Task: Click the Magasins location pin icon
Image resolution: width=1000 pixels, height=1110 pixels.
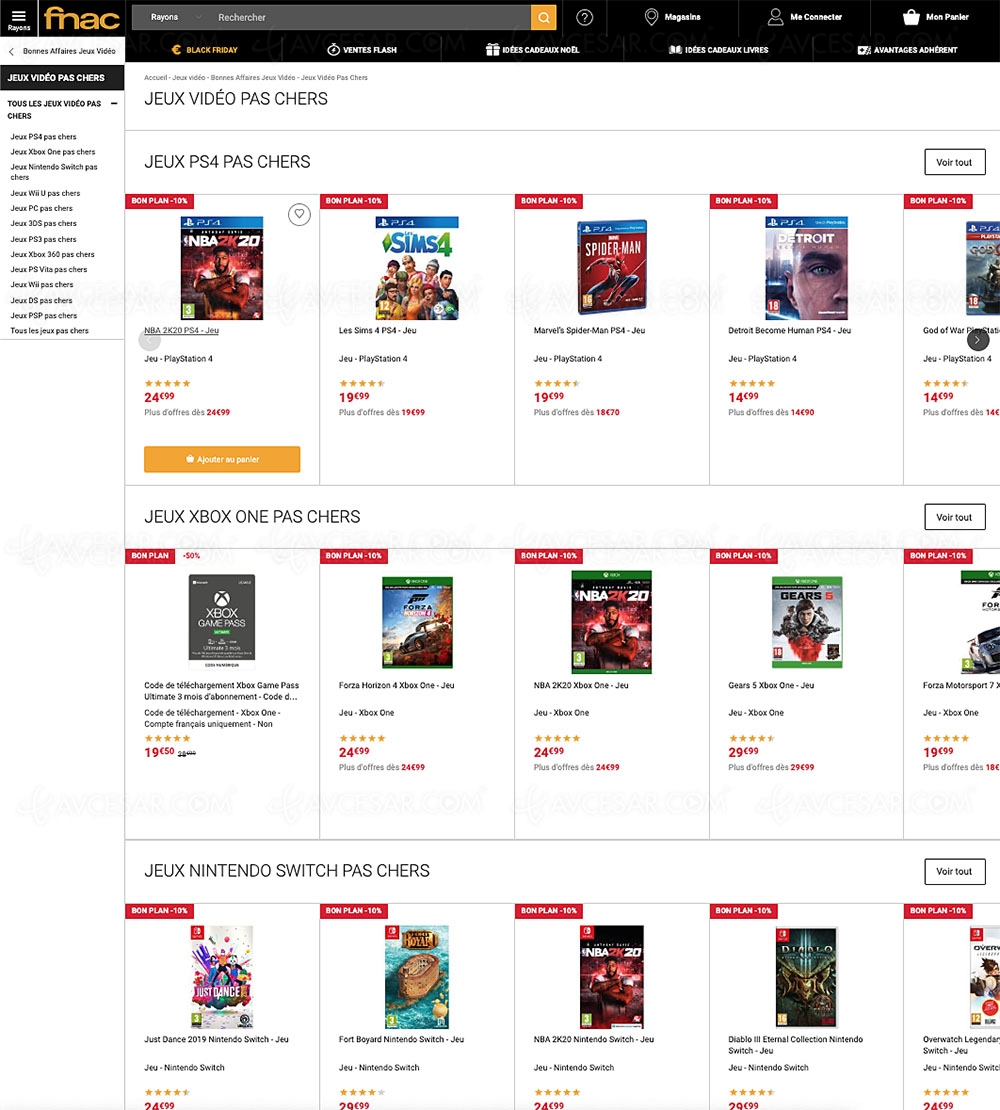Action: pos(651,17)
